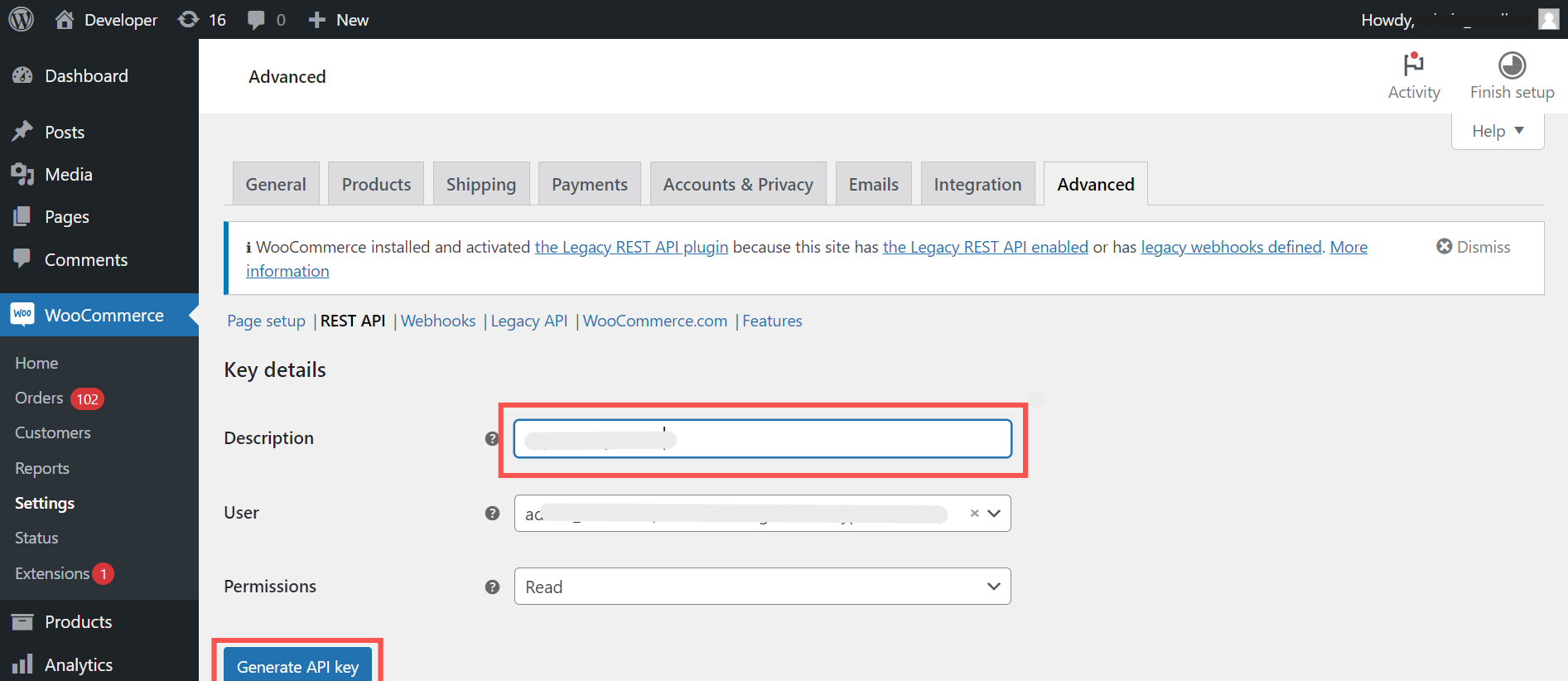Viewport: 1568px width, 681px height.
Task: Switch to Emails settings tab
Action: 874,184
